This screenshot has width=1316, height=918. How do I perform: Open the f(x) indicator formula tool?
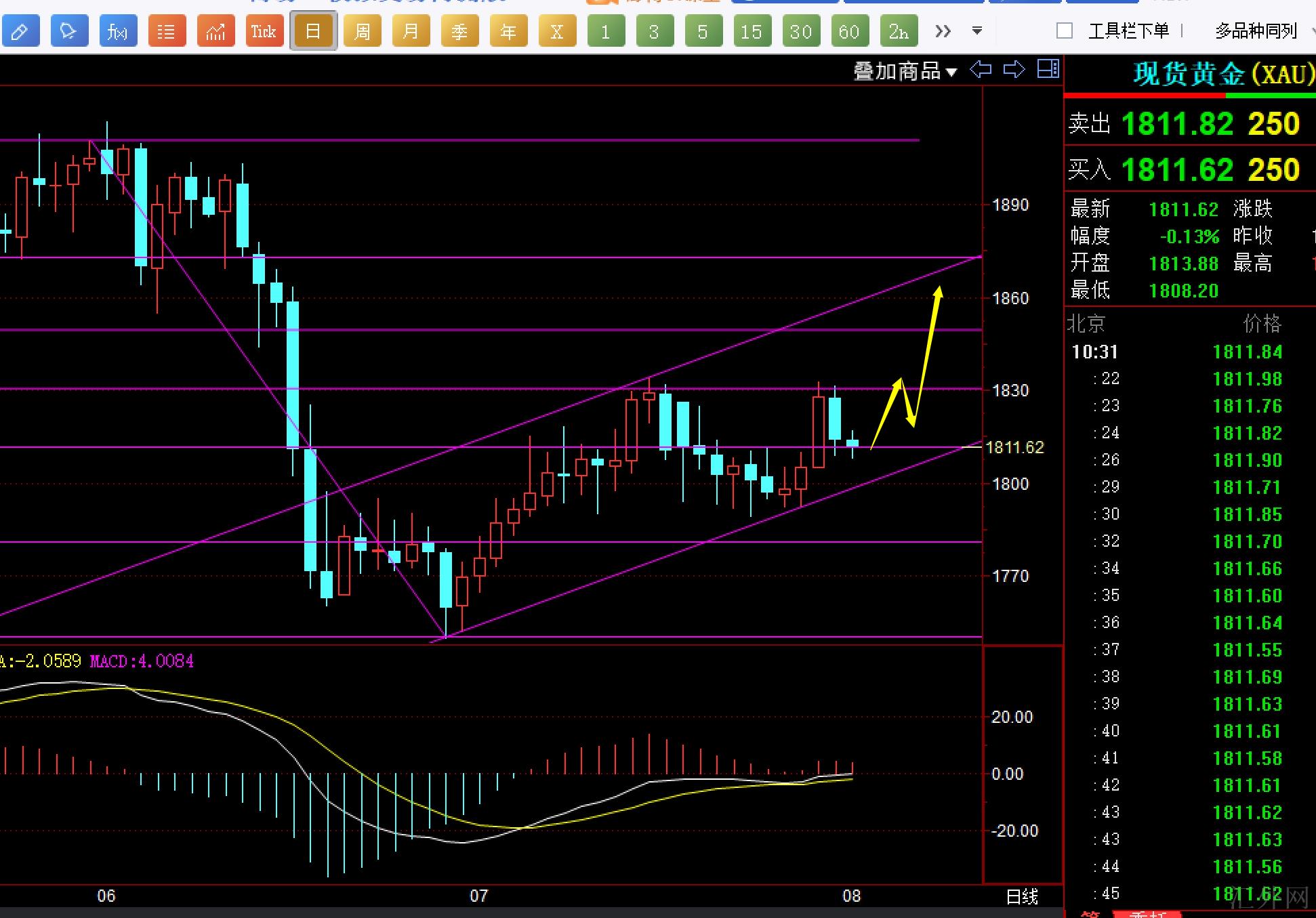117,31
